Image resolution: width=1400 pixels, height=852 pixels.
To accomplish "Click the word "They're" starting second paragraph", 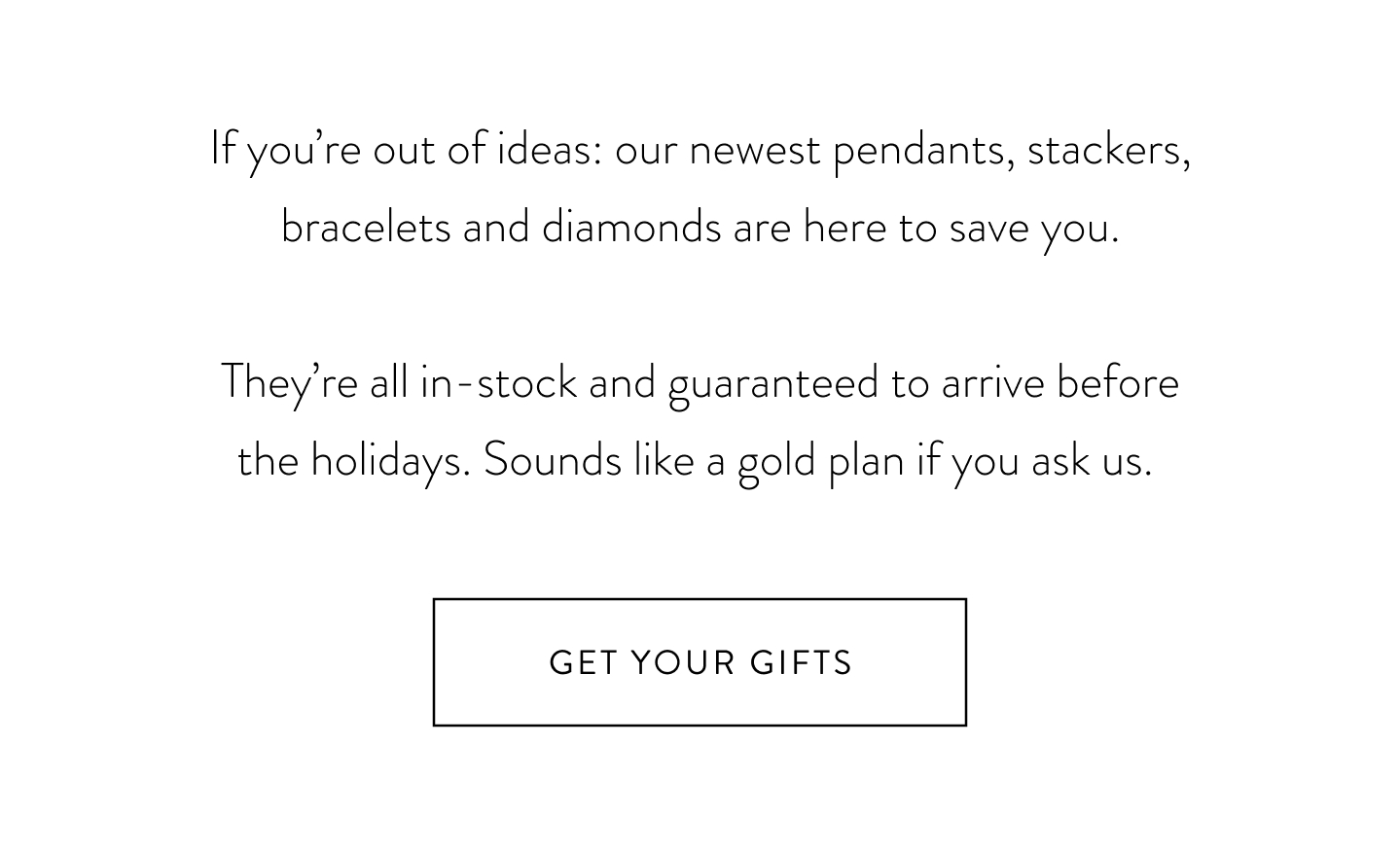I will (290, 383).
